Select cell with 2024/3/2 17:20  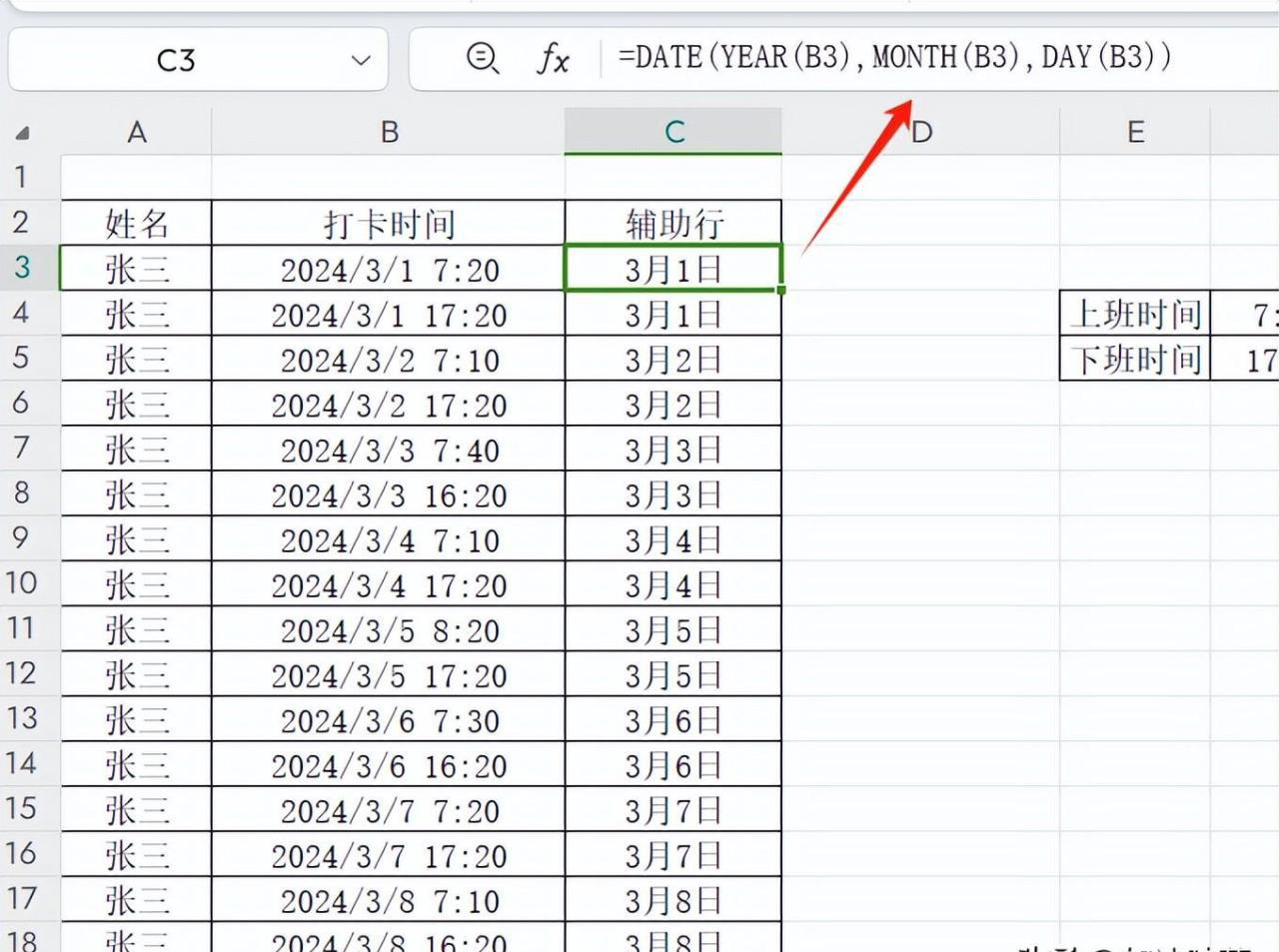pos(389,404)
